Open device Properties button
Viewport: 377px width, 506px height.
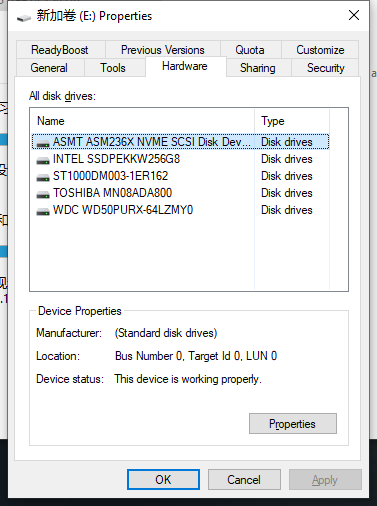293,424
